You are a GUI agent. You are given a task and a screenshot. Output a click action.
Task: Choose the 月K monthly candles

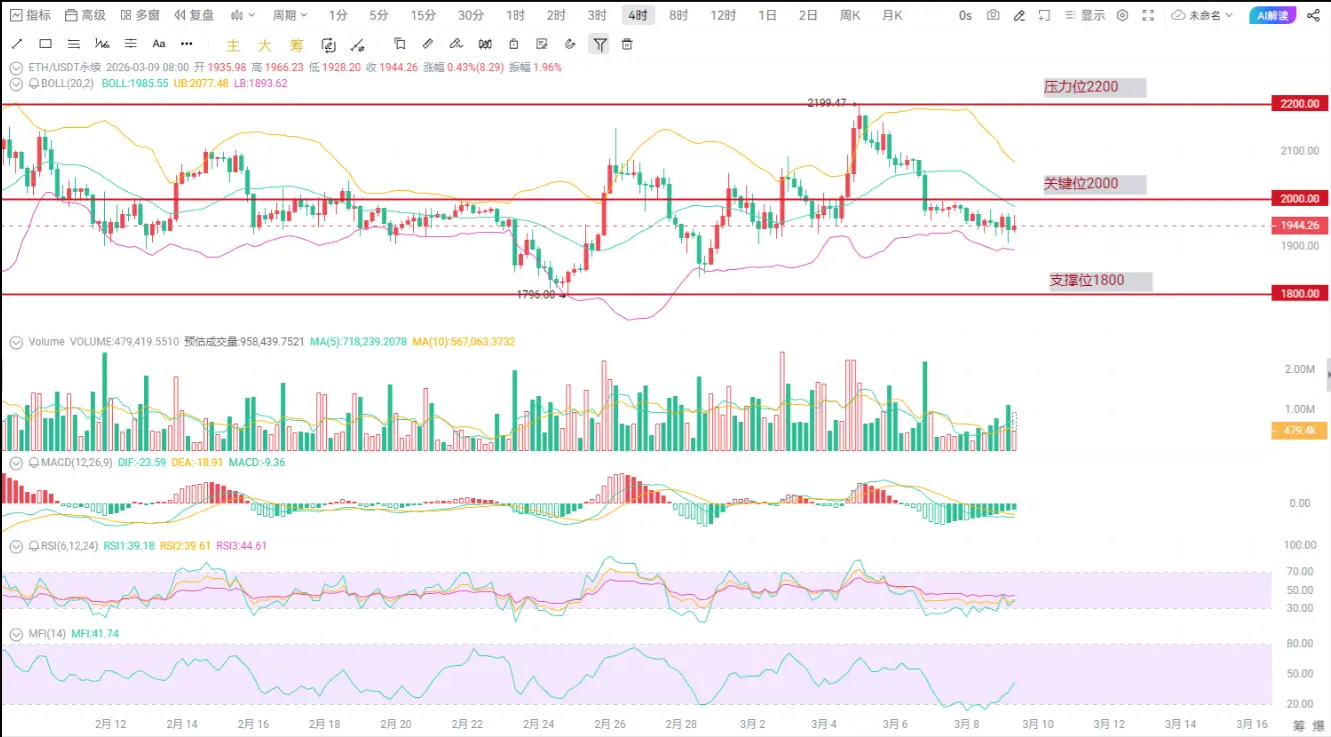(x=892, y=15)
